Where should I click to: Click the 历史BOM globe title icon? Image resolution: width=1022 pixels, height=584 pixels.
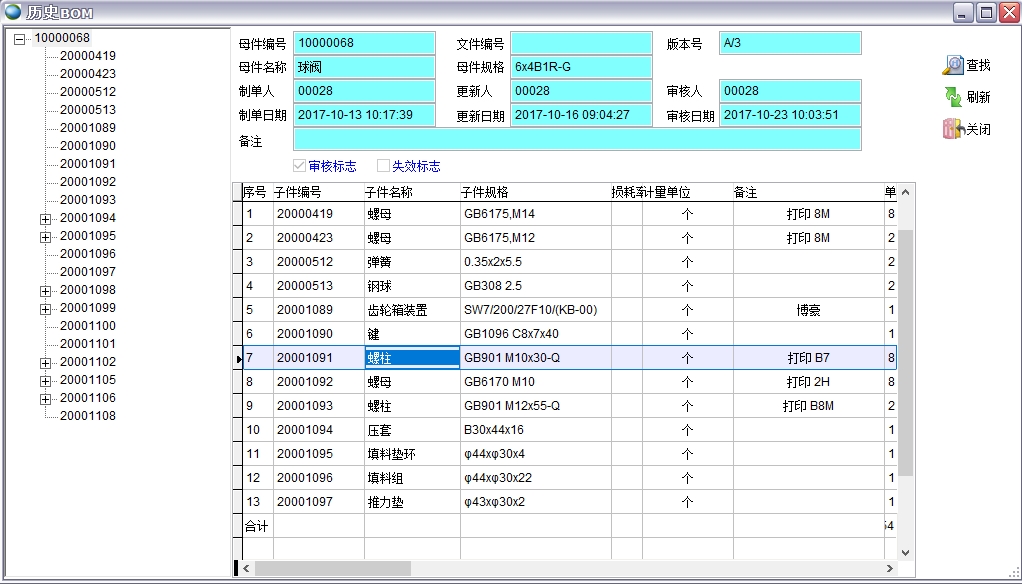14,12
